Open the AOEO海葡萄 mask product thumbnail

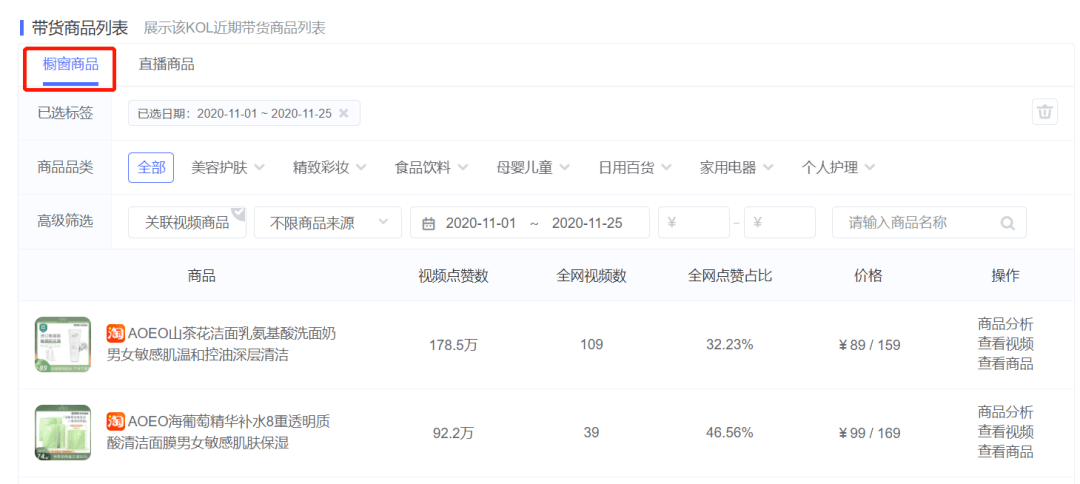coord(62,433)
